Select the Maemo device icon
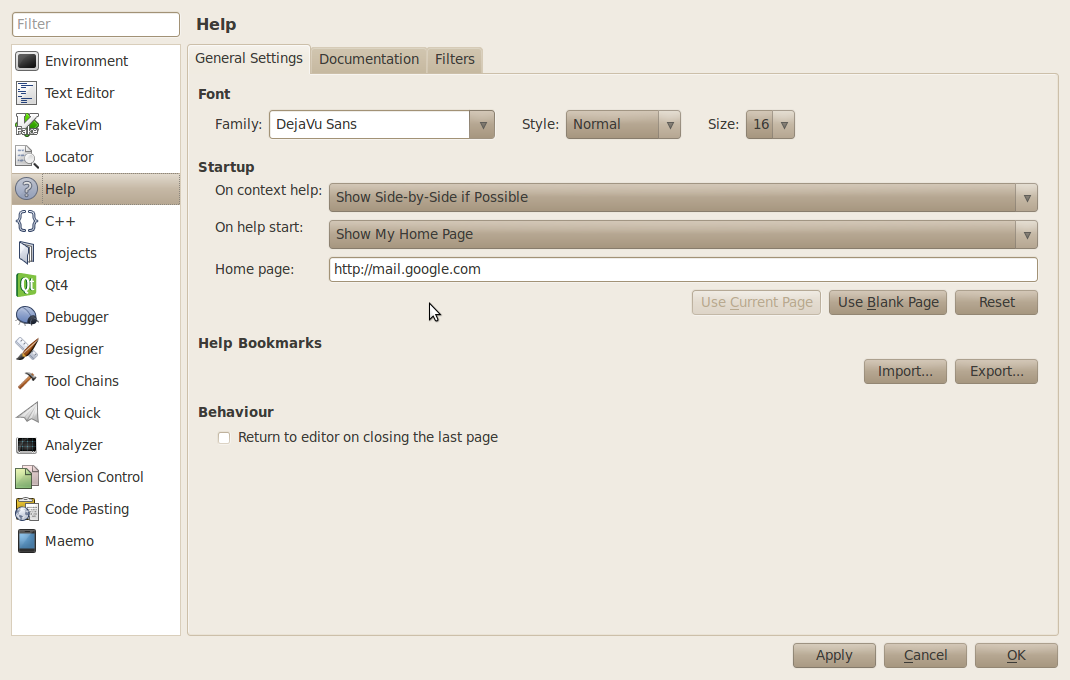The height and width of the screenshot is (680, 1070). [x=27, y=541]
